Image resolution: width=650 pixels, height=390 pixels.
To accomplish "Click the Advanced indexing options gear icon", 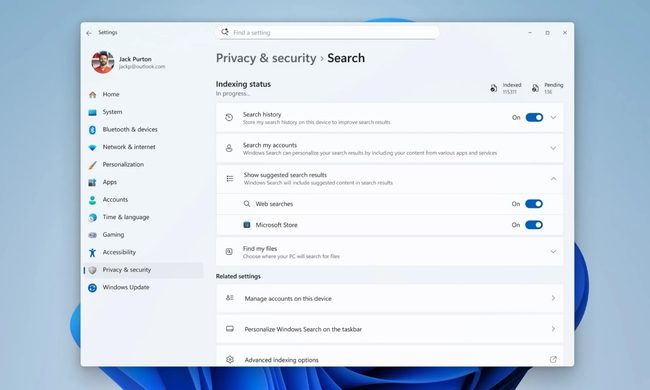I will click(x=230, y=359).
